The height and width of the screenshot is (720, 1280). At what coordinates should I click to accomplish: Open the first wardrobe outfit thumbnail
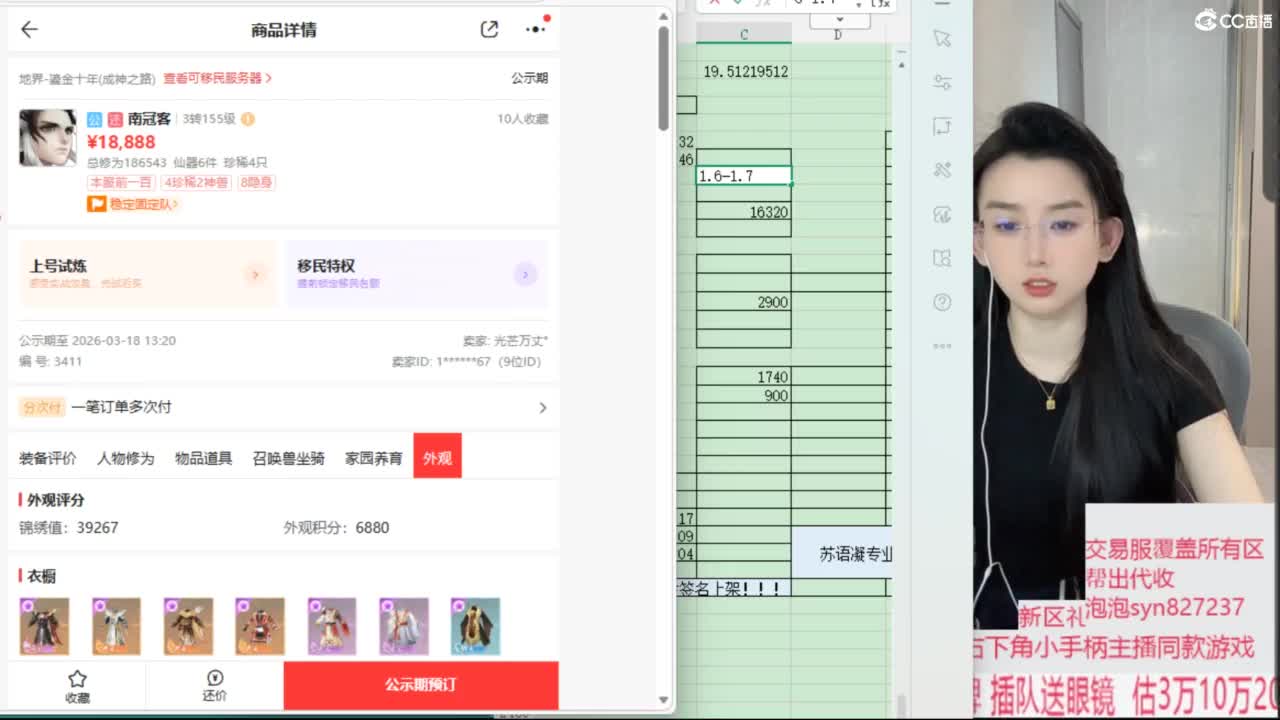click(44, 627)
